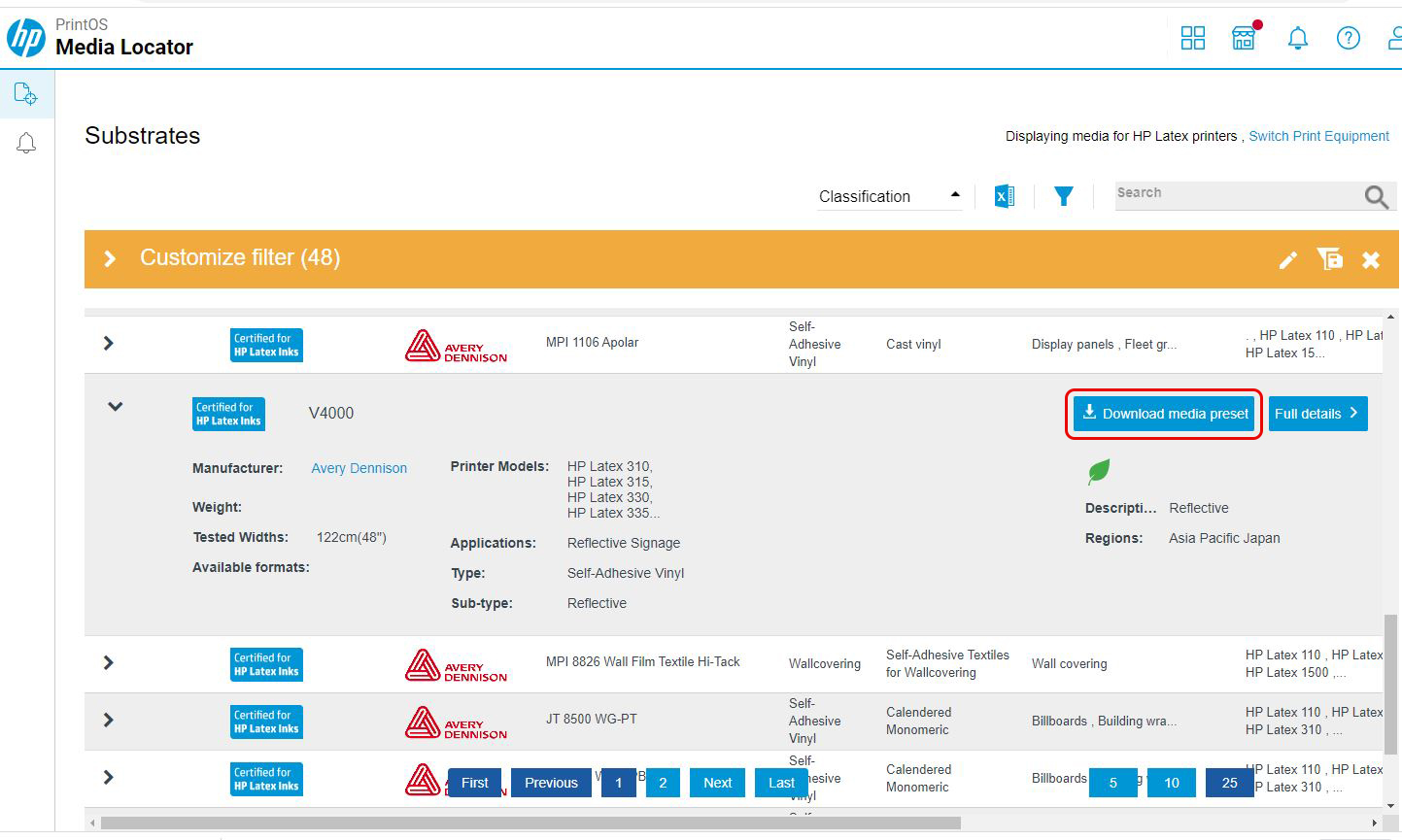Click the 122cm(48") tested width value
This screenshot has height=840, width=1402.
click(x=352, y=537)
